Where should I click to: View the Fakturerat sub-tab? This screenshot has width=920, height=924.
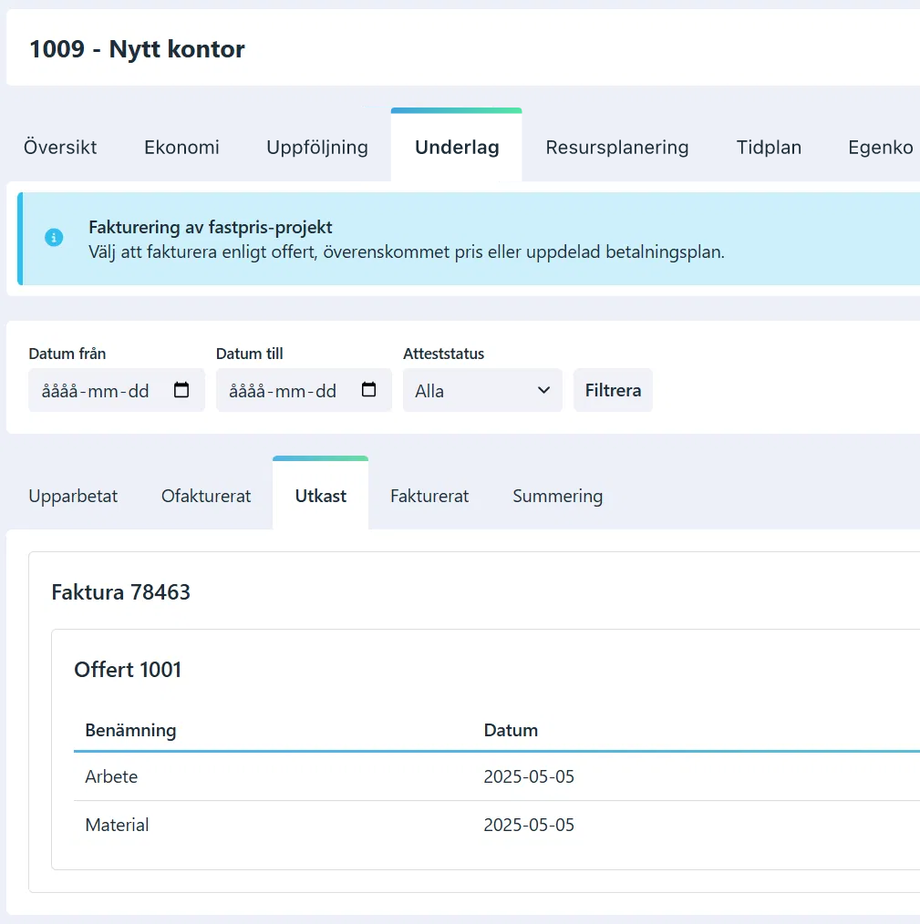coord(429,496)
